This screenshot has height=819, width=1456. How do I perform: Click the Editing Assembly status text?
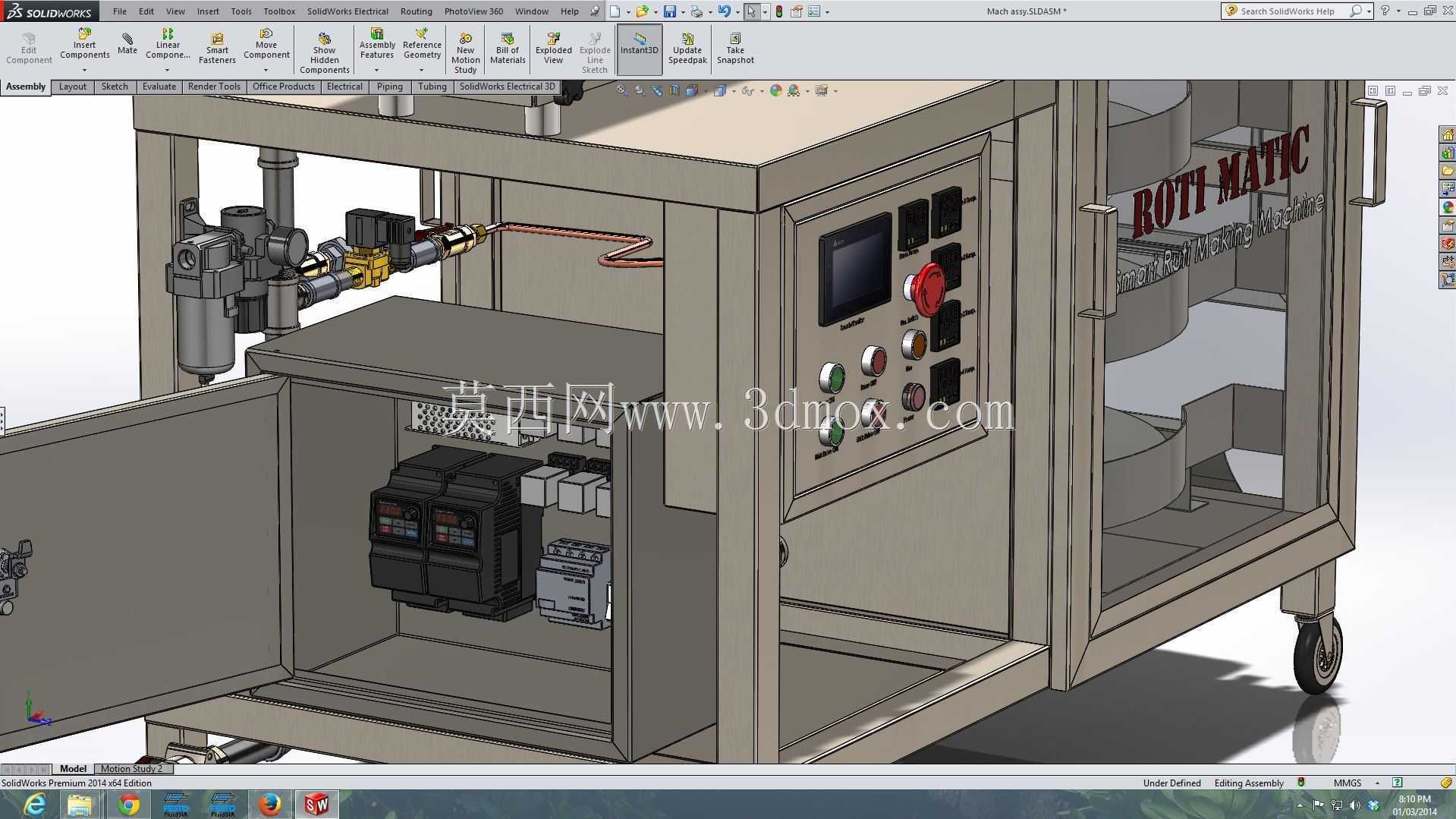[x=1249, y=783]
